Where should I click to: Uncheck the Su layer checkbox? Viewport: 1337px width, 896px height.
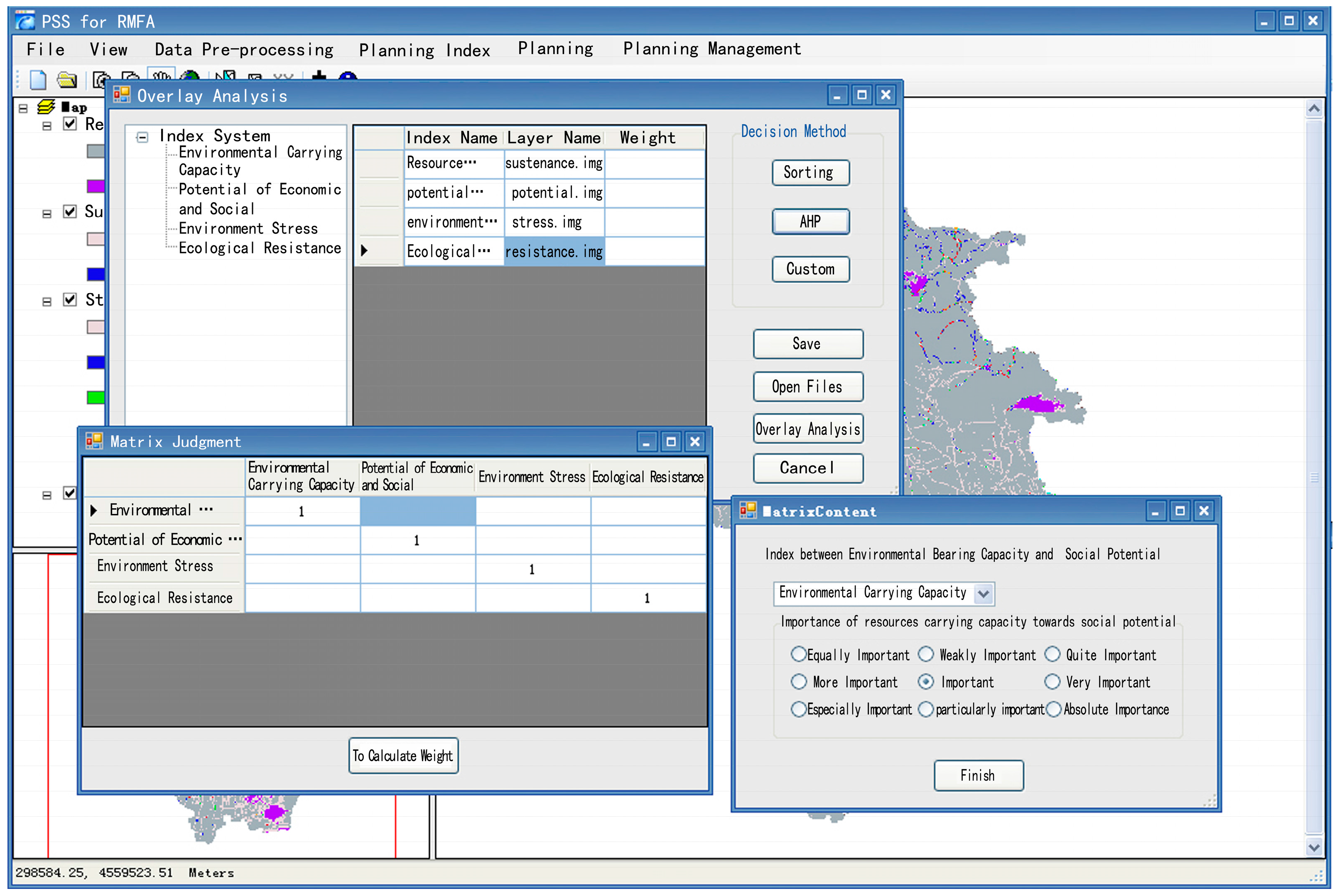pos(70,211)
